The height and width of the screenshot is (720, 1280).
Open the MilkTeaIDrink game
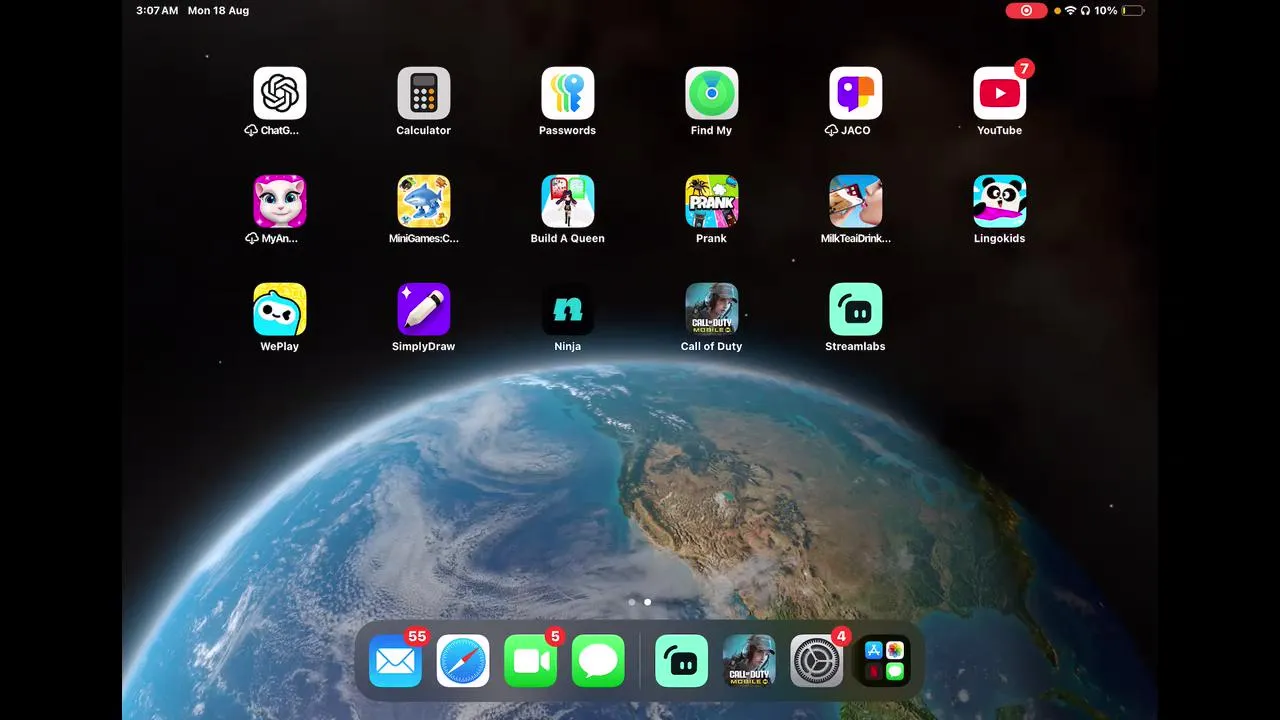856,201
